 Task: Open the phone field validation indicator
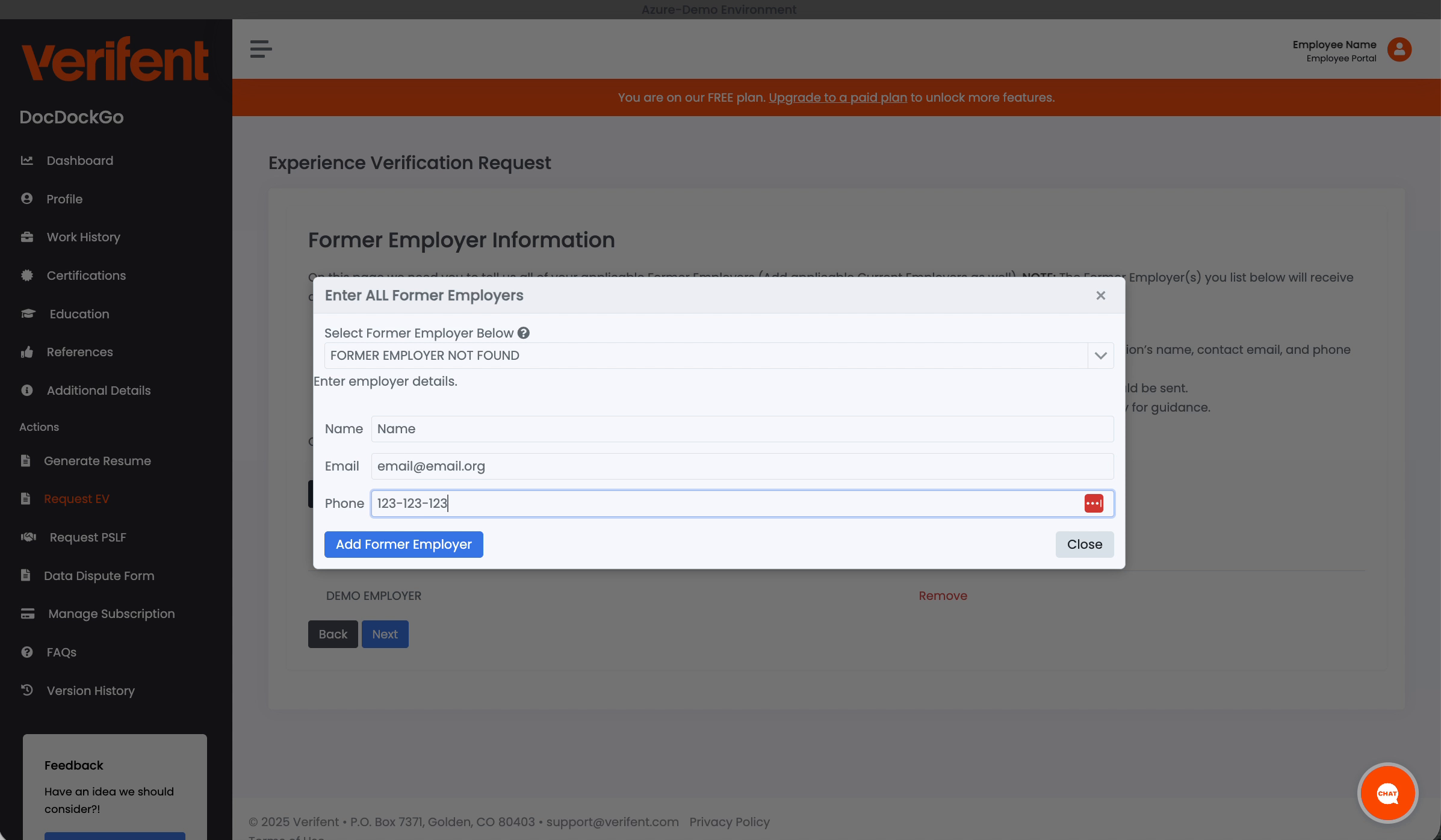[x=1094, y=503]
